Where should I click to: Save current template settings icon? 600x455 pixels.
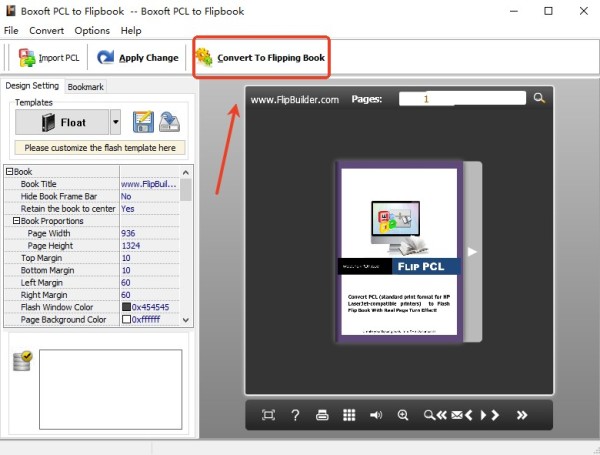(143, 122)
